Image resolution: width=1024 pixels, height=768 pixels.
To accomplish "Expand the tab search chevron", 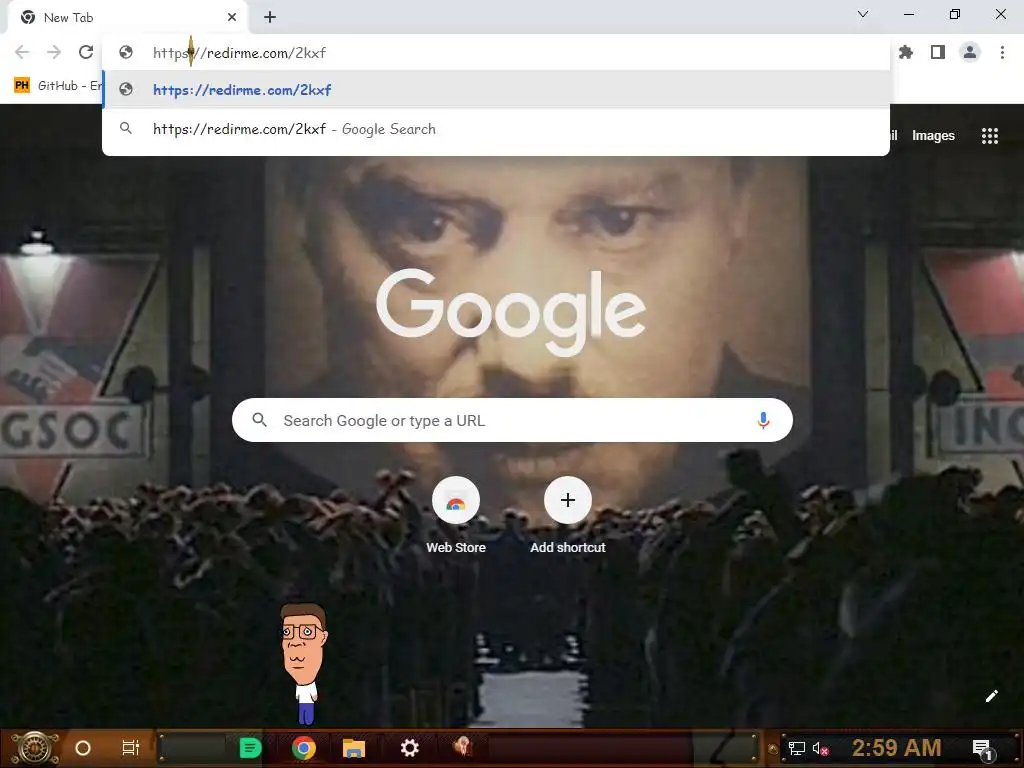I will (863, 14).
